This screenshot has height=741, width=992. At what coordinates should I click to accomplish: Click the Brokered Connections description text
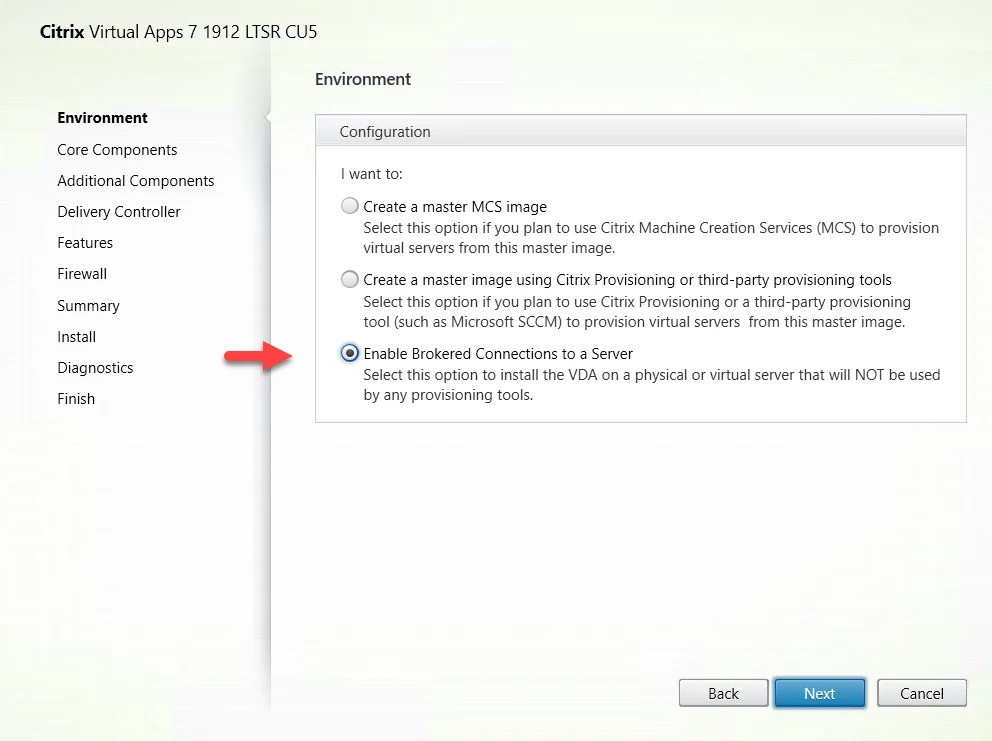(652, 385)
